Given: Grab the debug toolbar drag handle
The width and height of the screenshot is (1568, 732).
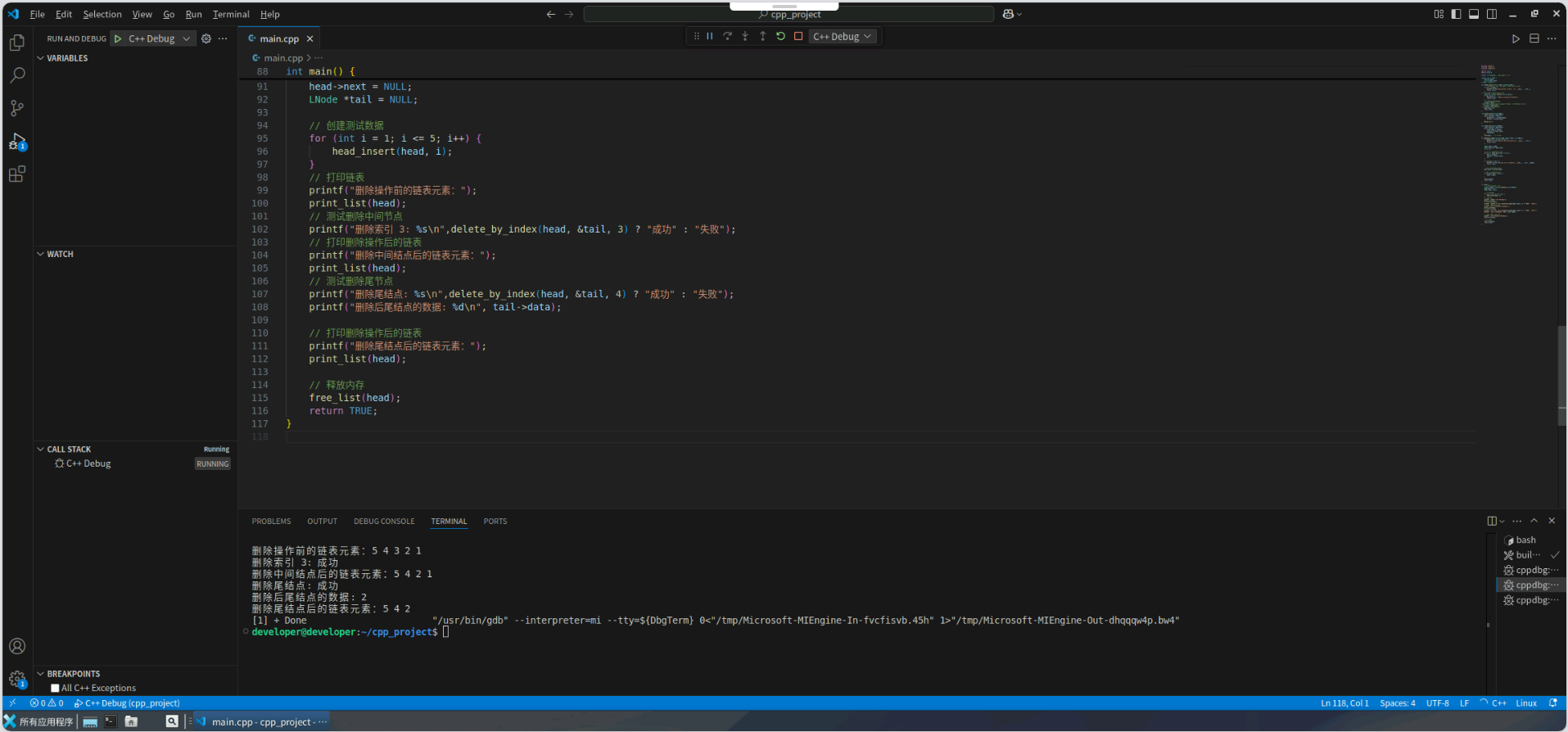Looking at the screenshot, I should tap(696, 36).
